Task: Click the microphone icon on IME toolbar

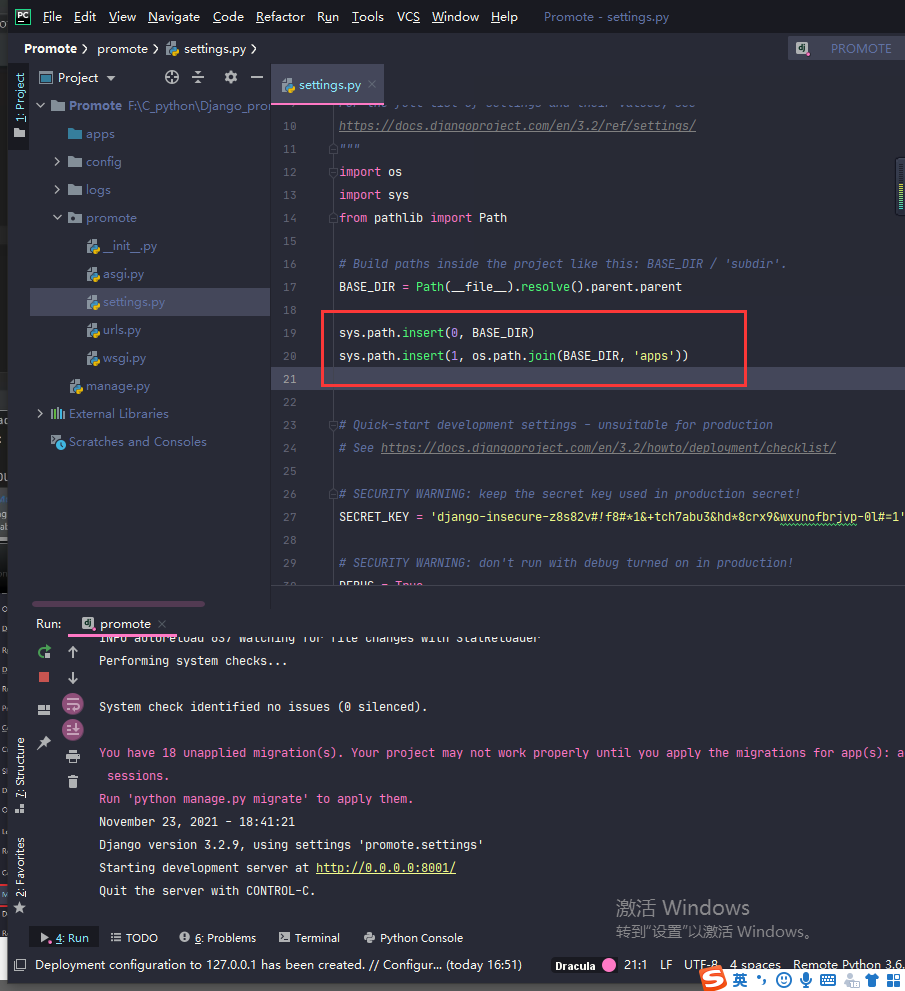Action: pos(806,980)
